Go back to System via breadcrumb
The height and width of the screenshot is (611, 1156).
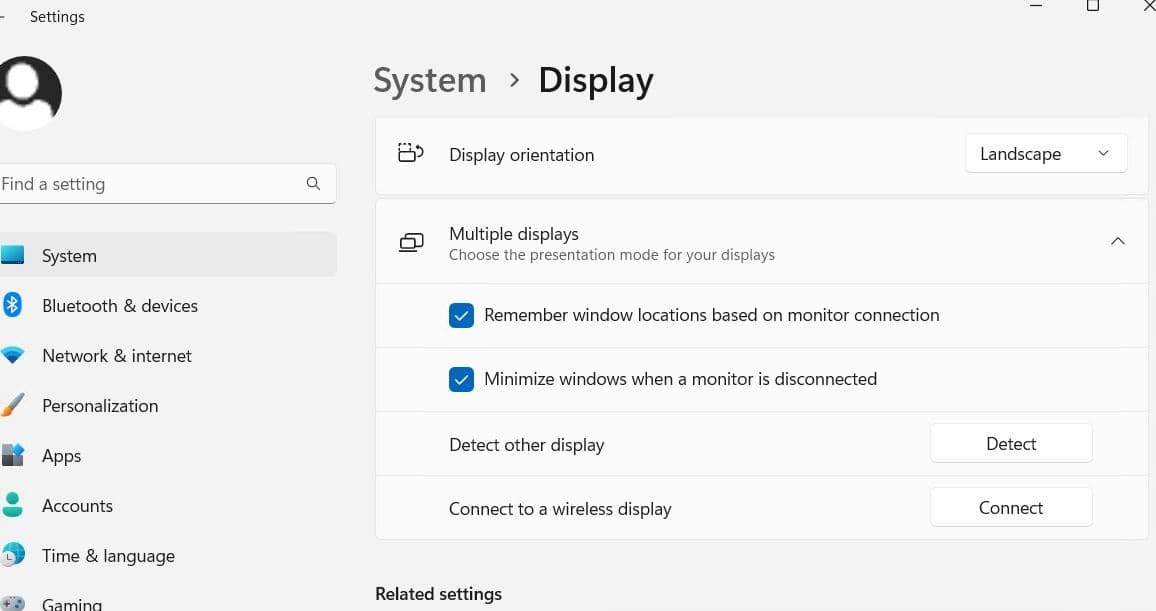[x=430, y=80]
